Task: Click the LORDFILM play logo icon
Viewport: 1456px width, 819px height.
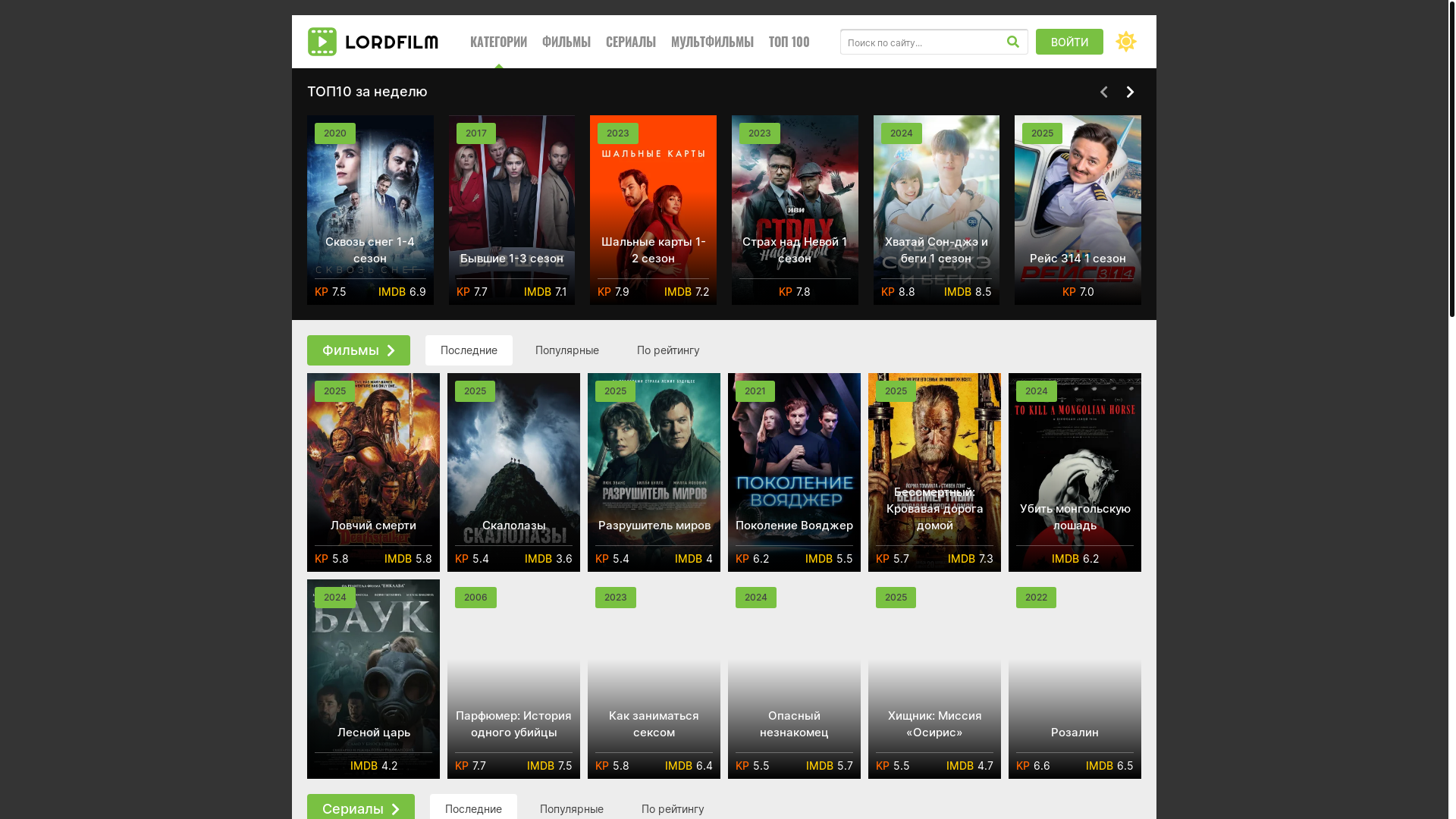Action: [x=322, y=42]
